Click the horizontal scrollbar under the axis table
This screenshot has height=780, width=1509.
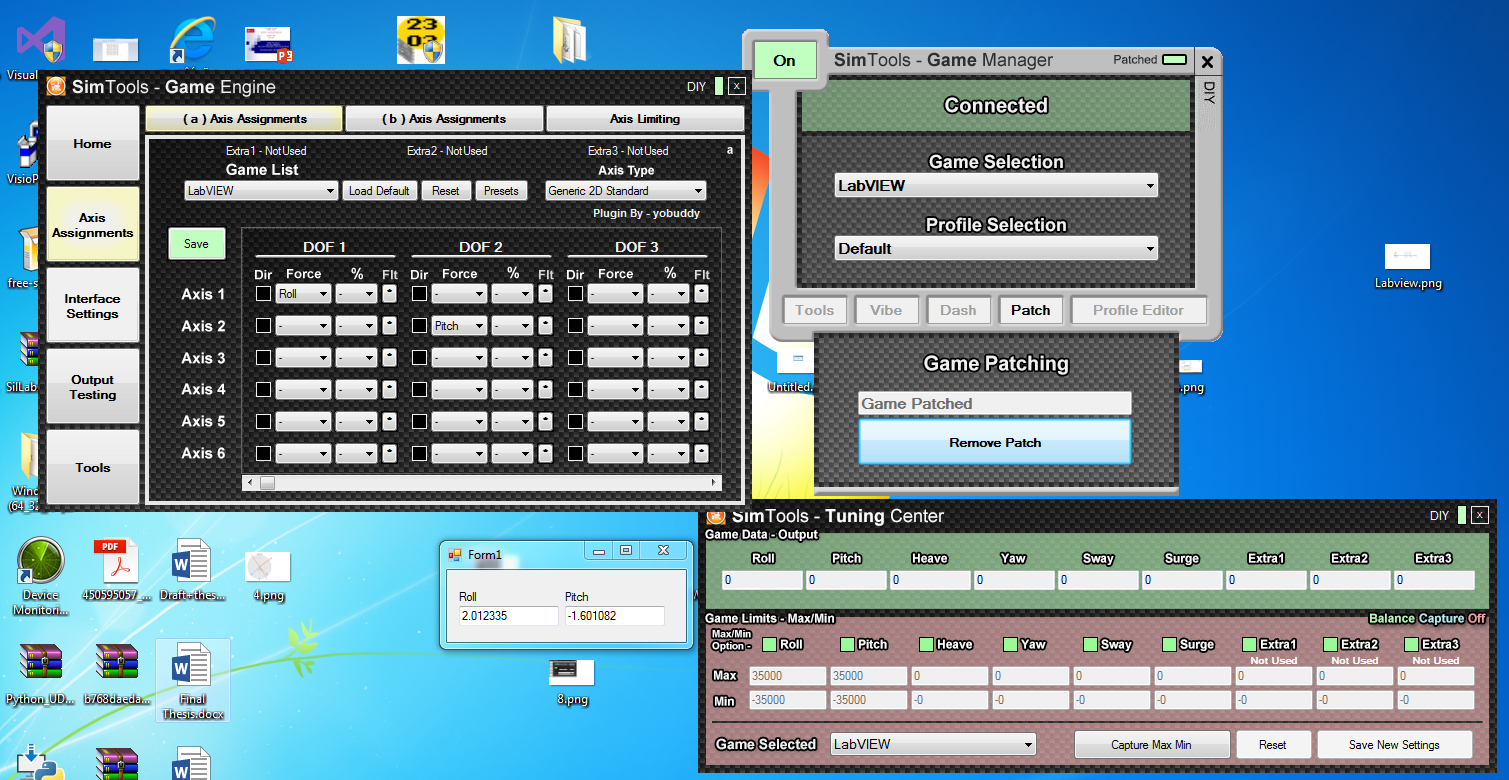(480, 483)
